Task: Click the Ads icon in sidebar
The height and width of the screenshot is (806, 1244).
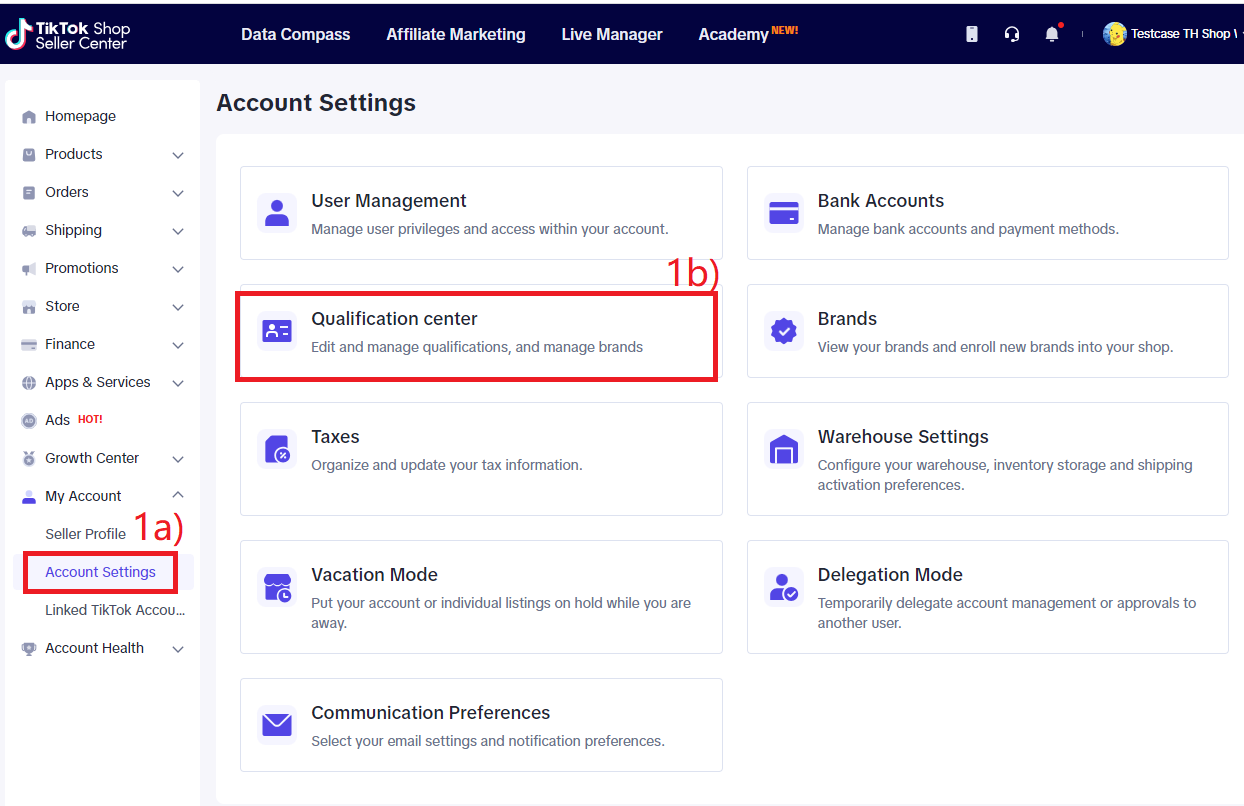Action: (x=29, y=421)
